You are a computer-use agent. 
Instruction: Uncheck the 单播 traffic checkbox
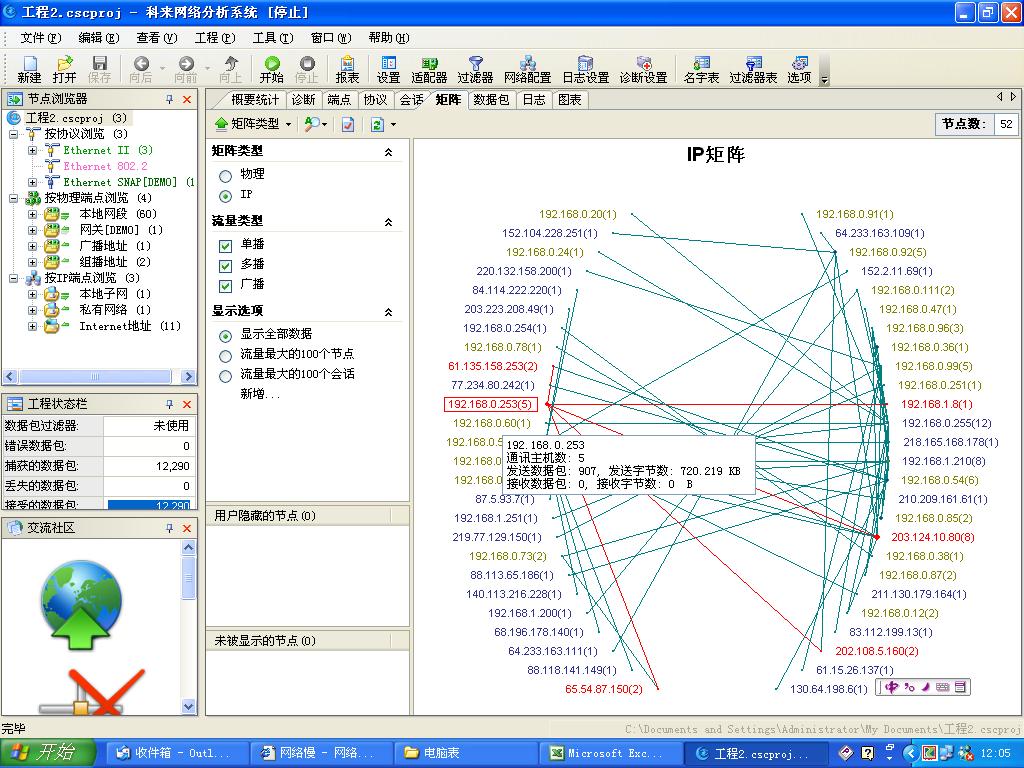[x=225, y=245]
